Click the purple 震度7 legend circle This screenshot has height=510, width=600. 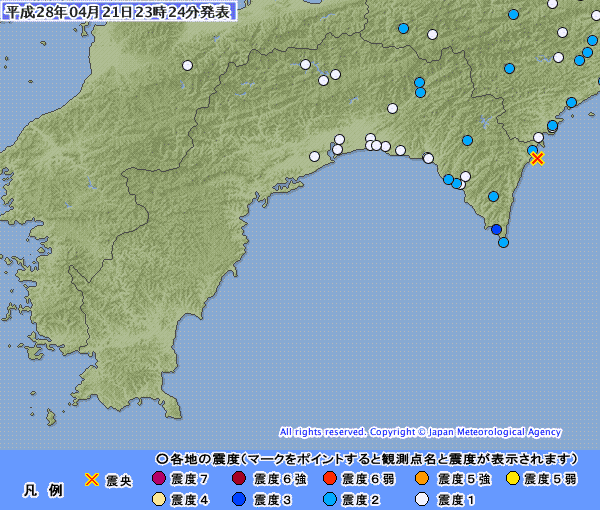point(158,478)
